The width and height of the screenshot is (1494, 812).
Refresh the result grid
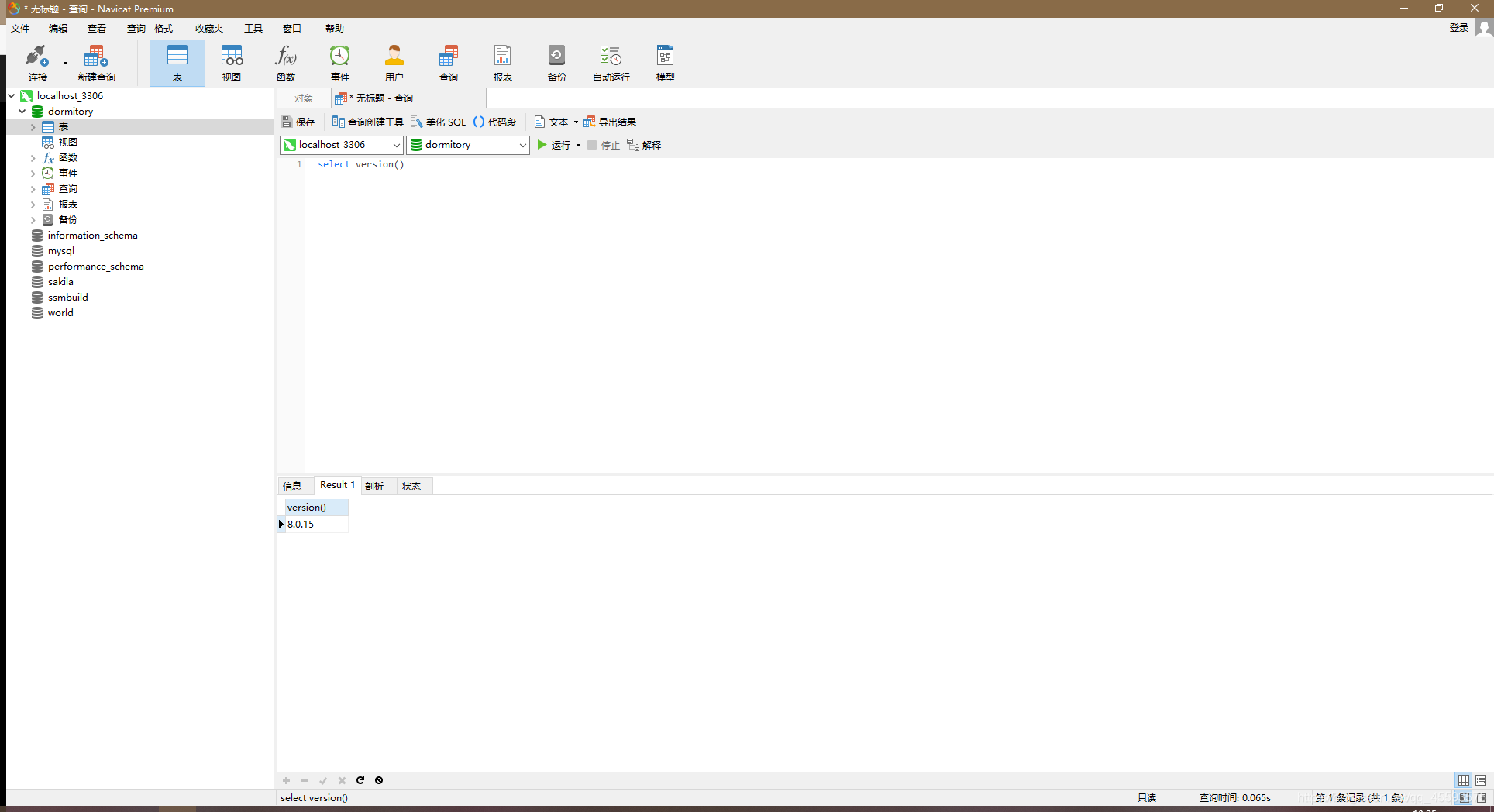(360, 780)
